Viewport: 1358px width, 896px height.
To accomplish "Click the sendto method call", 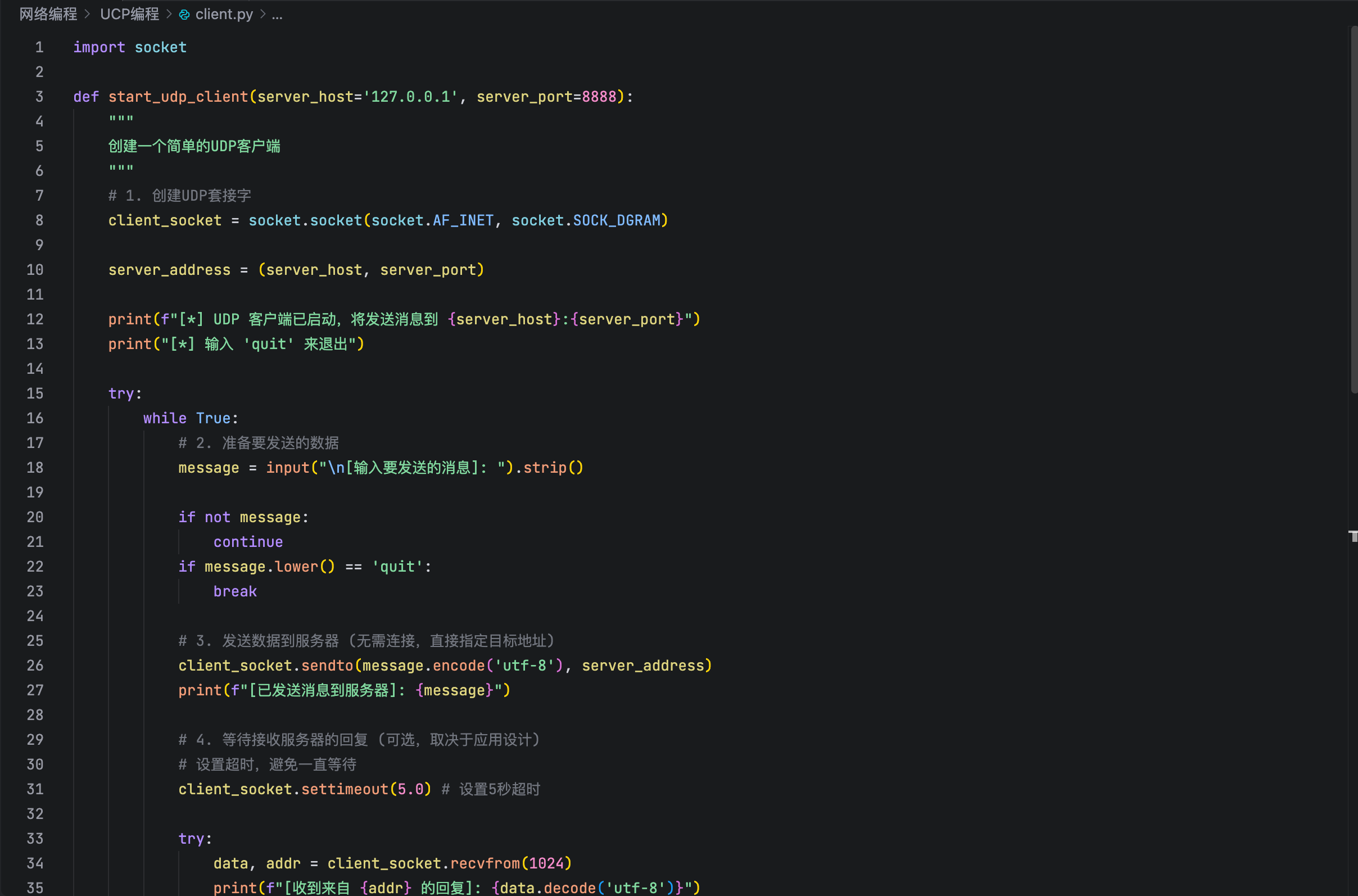I will tap(327, 666).
